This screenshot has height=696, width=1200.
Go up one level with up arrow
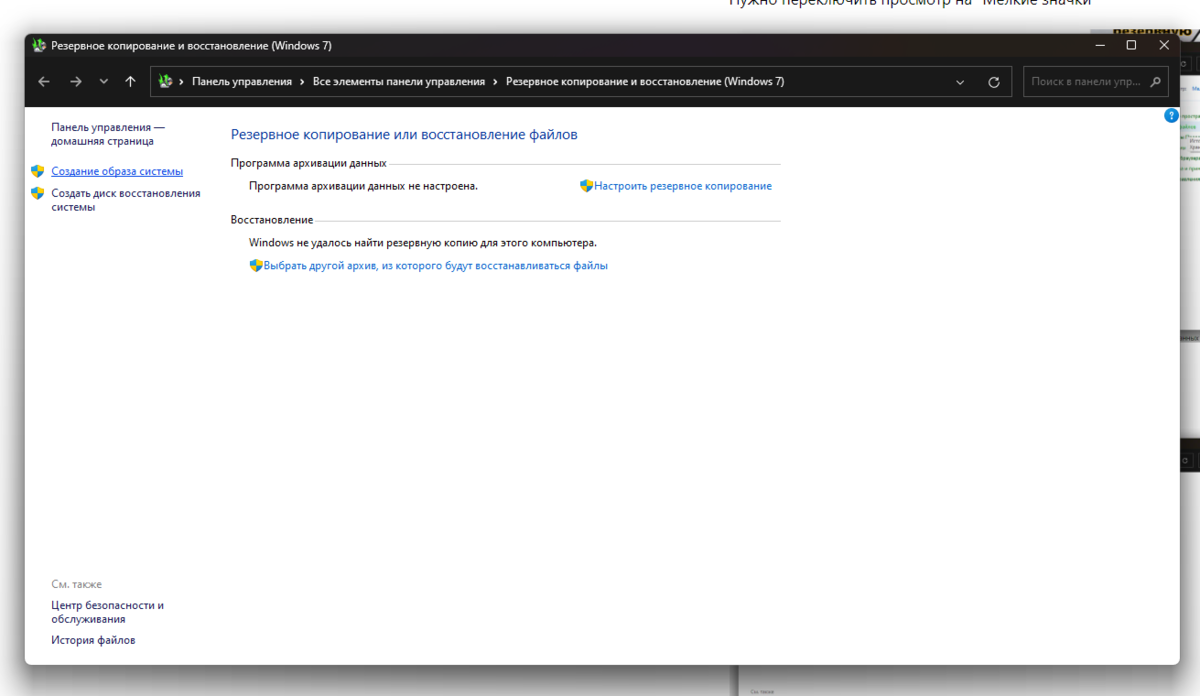coord(130,82)
